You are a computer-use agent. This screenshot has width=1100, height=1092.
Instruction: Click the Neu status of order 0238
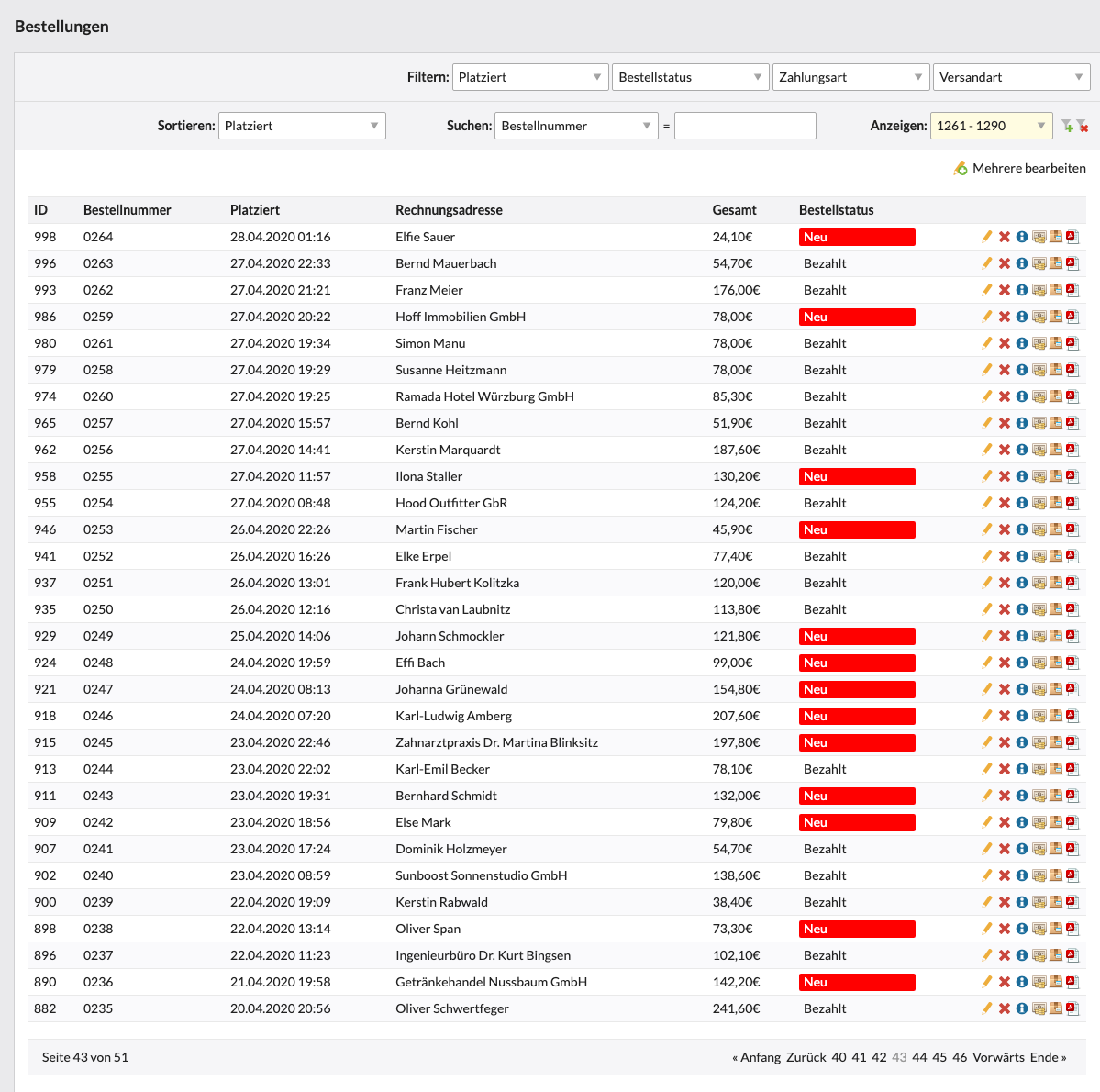pos(857,929)
